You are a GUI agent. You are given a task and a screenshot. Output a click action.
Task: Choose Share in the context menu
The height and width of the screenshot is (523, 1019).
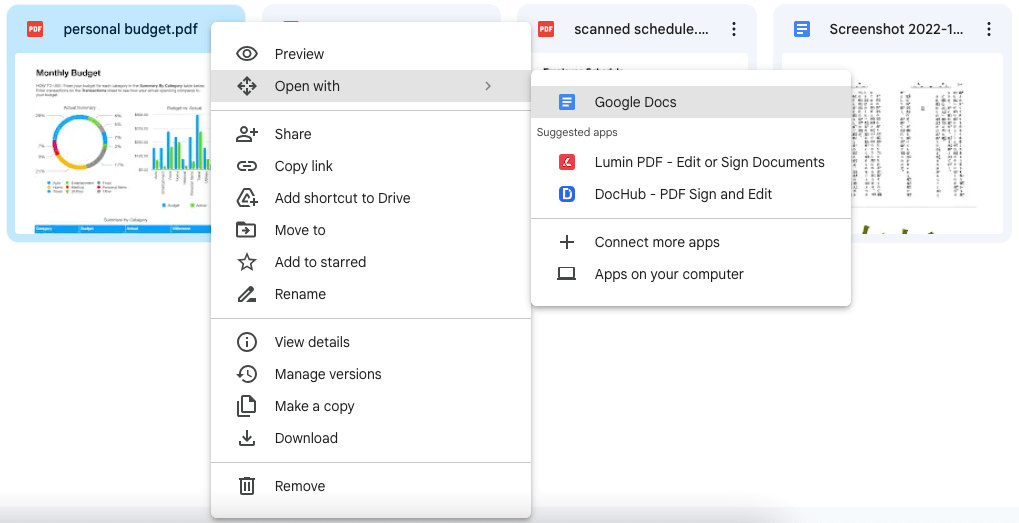pos(370,134)
